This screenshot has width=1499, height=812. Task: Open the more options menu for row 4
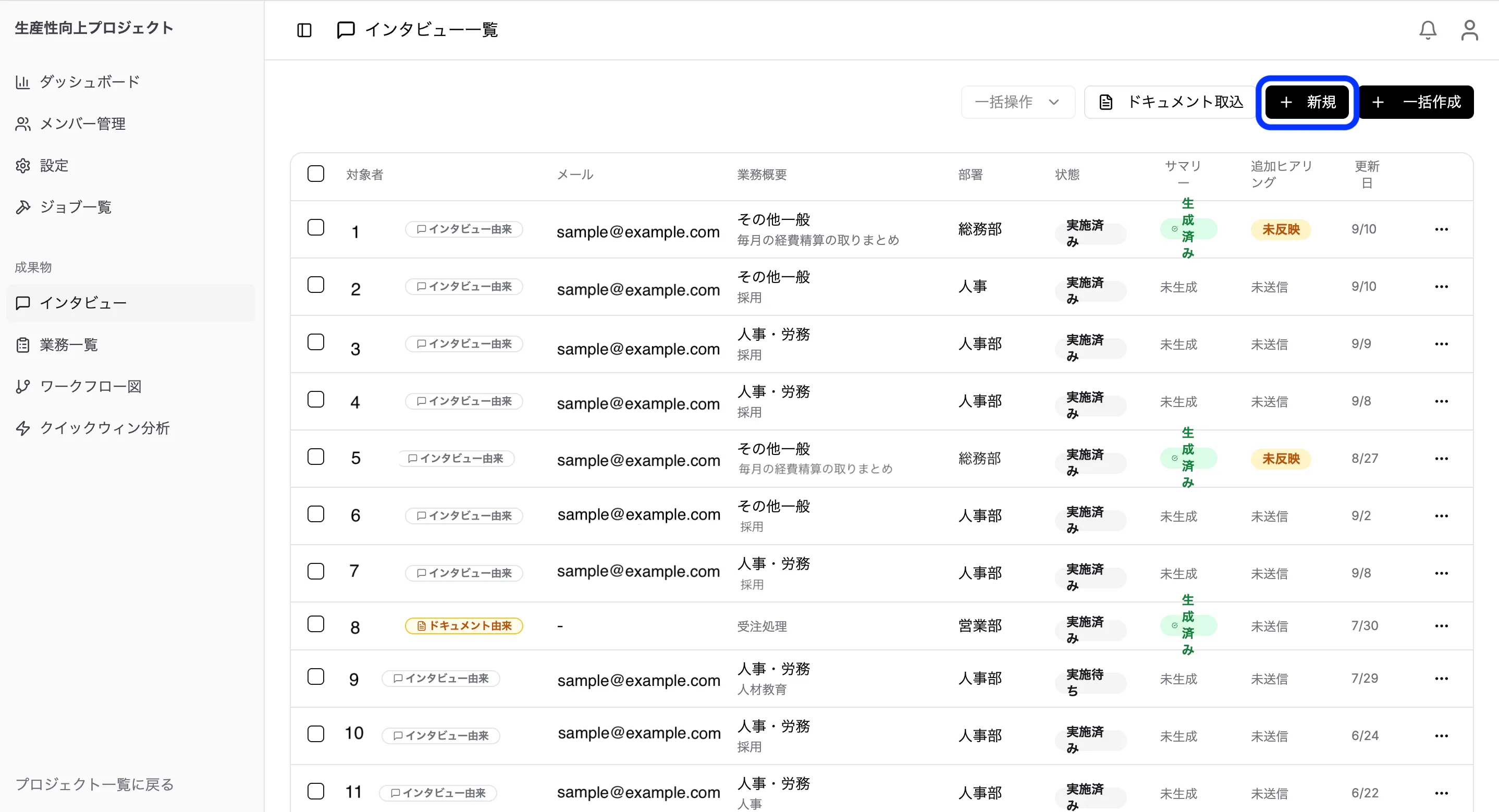(x=1441, y=401)
